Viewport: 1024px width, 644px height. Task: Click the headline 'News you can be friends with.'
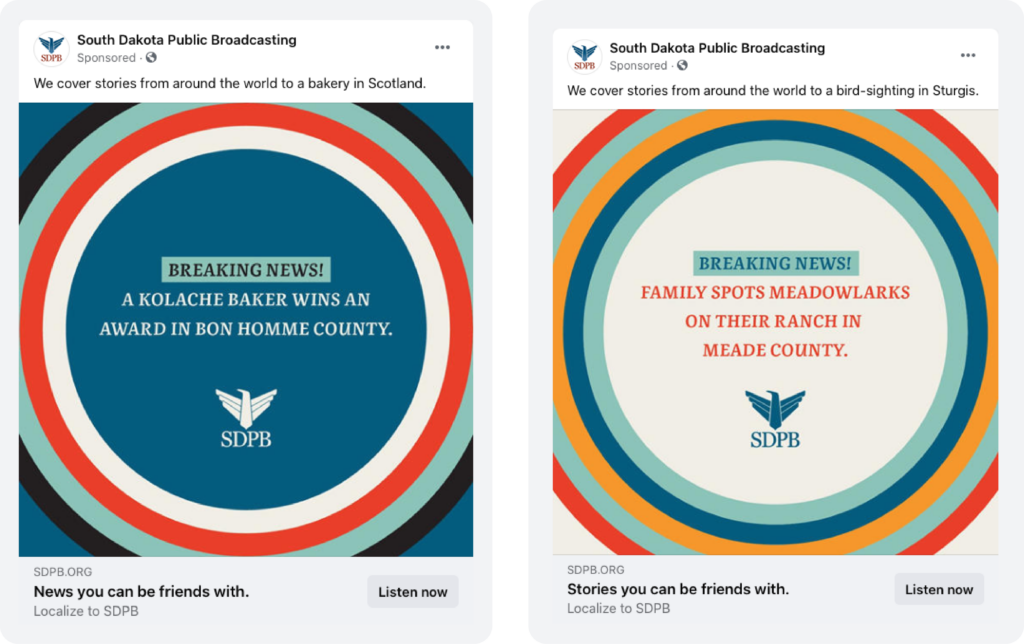point(141,592)
